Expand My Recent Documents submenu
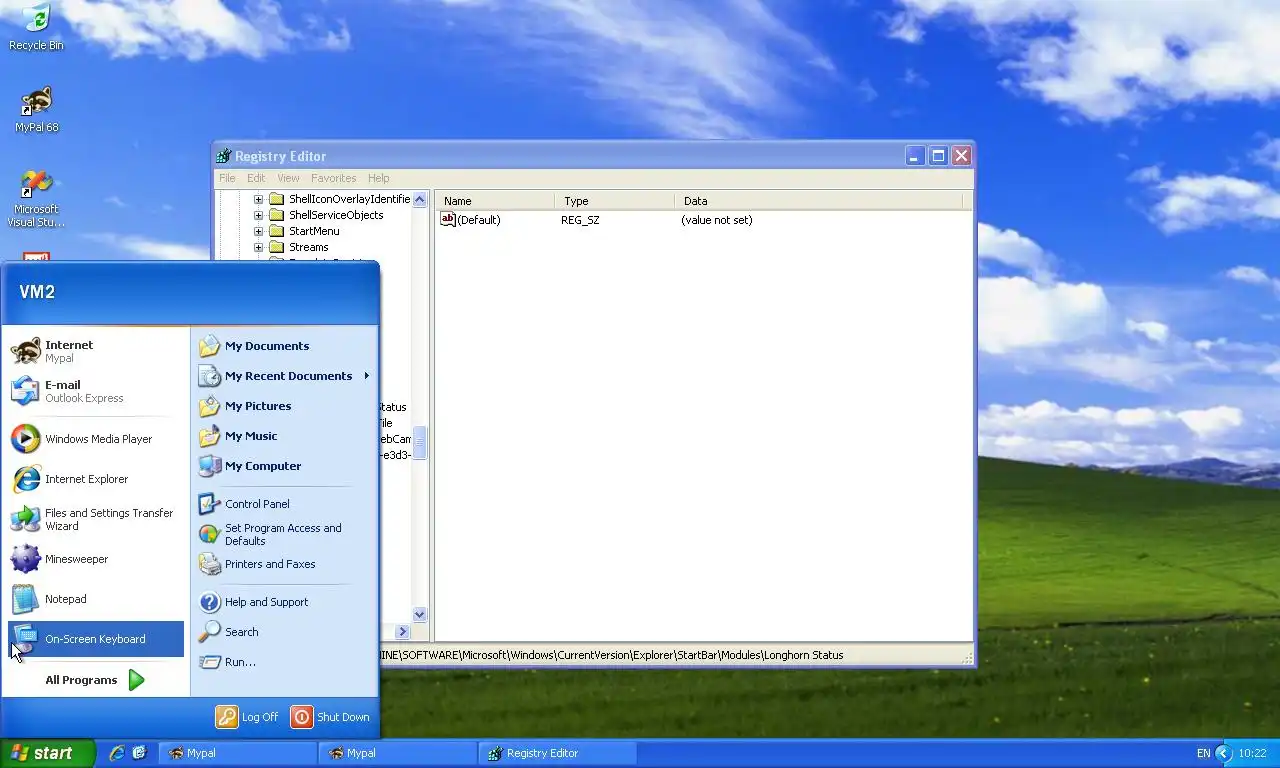 point(284,376)
